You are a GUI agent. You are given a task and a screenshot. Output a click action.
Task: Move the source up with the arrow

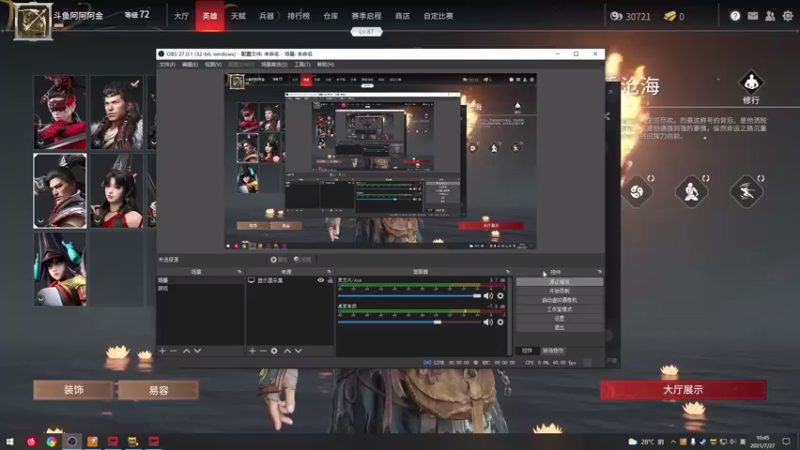click(x=287, y=351)
